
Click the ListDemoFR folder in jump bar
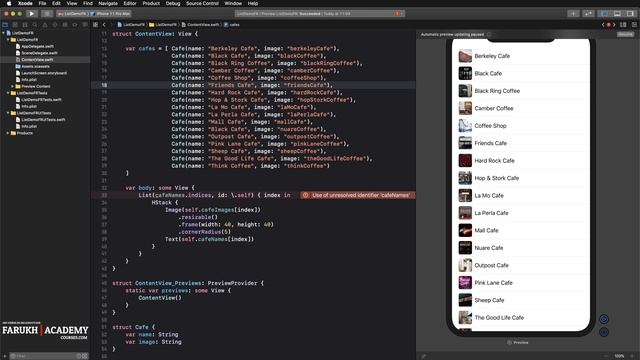163,25
